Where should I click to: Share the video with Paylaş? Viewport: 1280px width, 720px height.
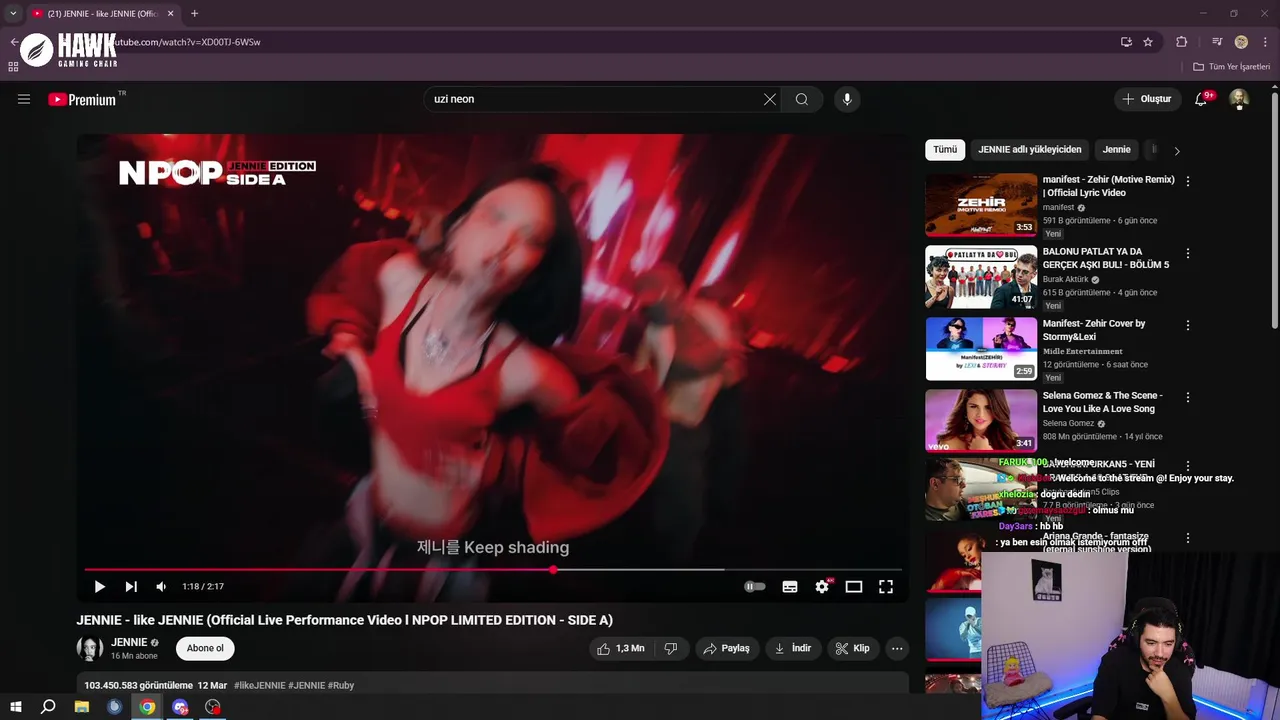[727, 648]
